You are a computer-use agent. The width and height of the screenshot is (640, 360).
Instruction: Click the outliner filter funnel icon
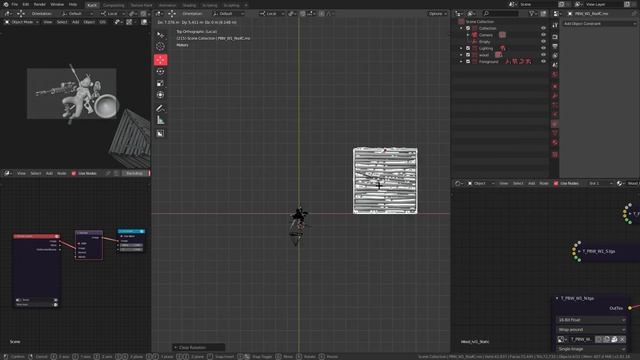(x=532, y=13)
